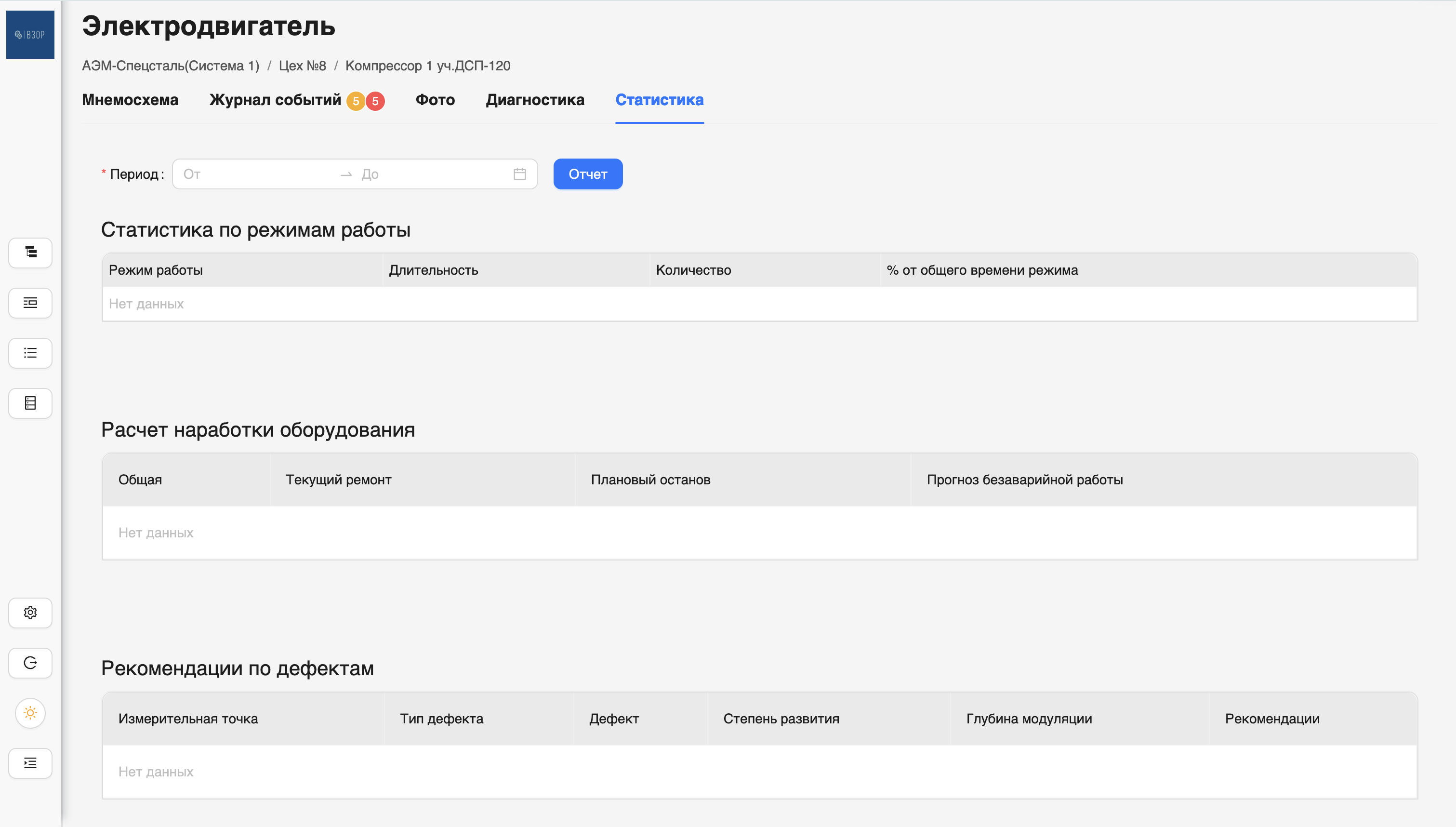This screenshot has height=827, width=1456.
Task: Click the logout arrow icon
Action: (30, 662)
